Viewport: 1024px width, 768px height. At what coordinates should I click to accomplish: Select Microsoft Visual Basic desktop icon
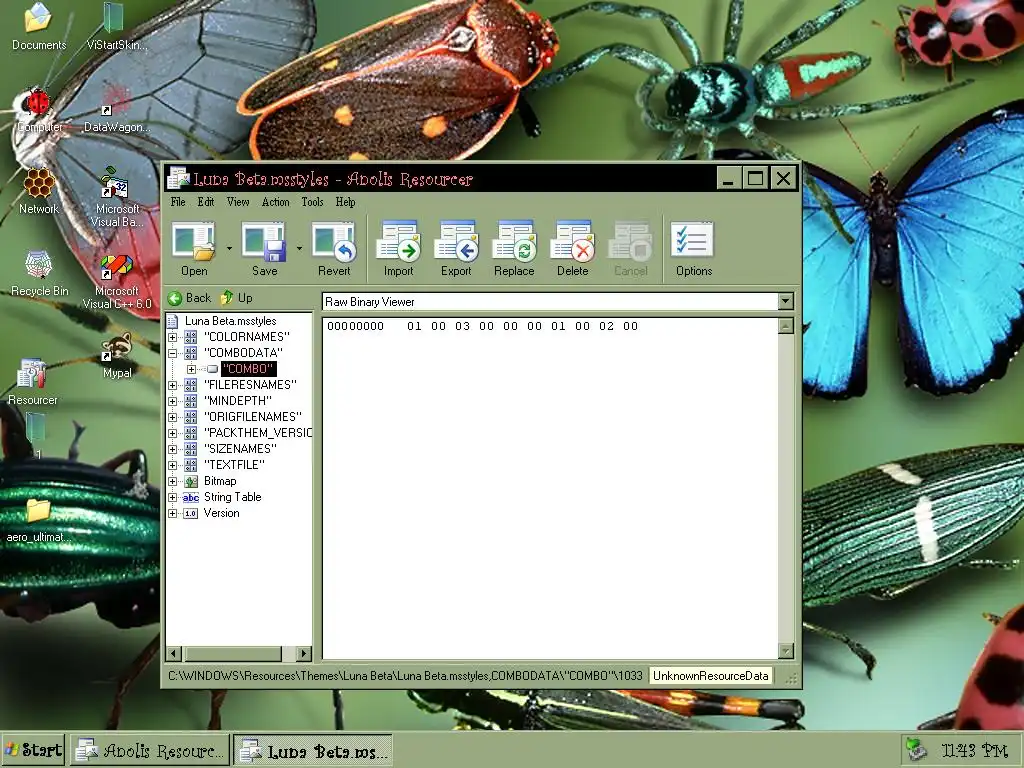(116, 197)
